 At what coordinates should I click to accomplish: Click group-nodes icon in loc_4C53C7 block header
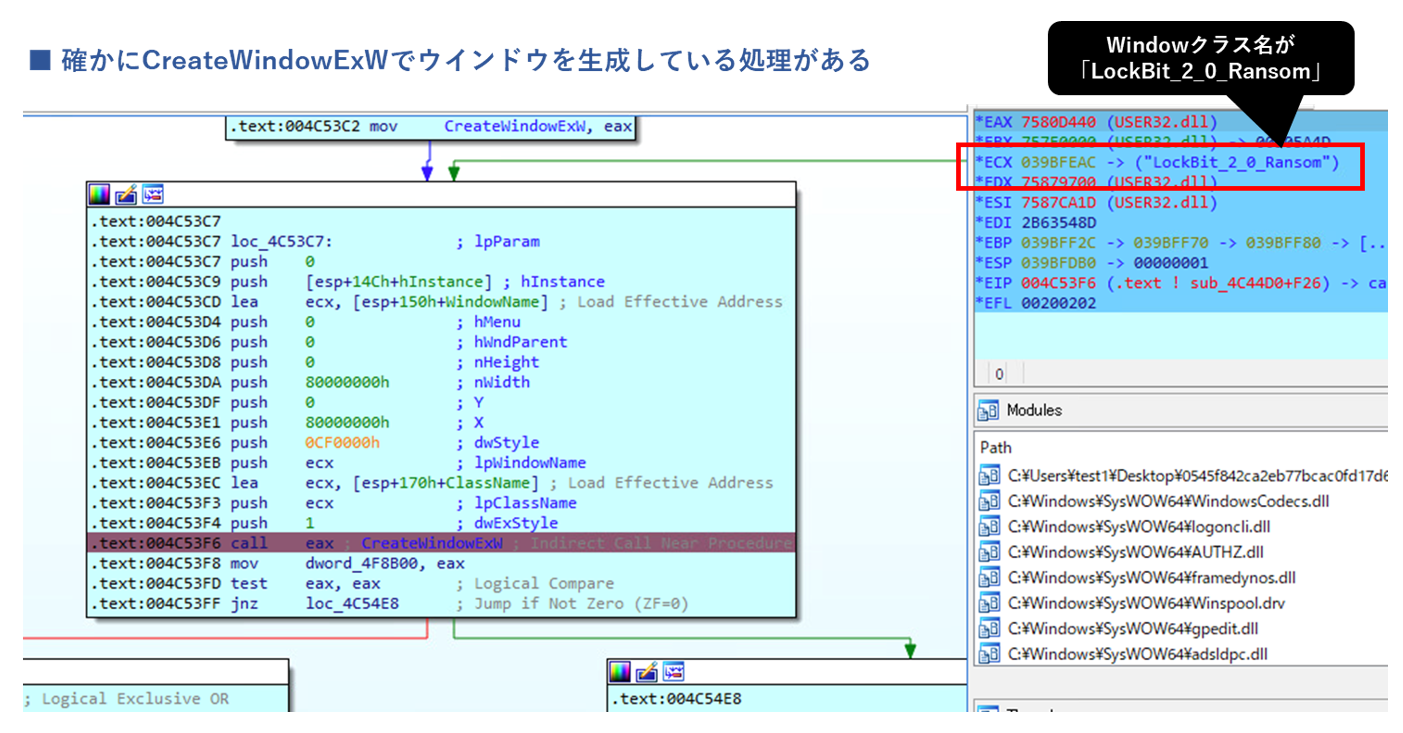pos(152,194)
